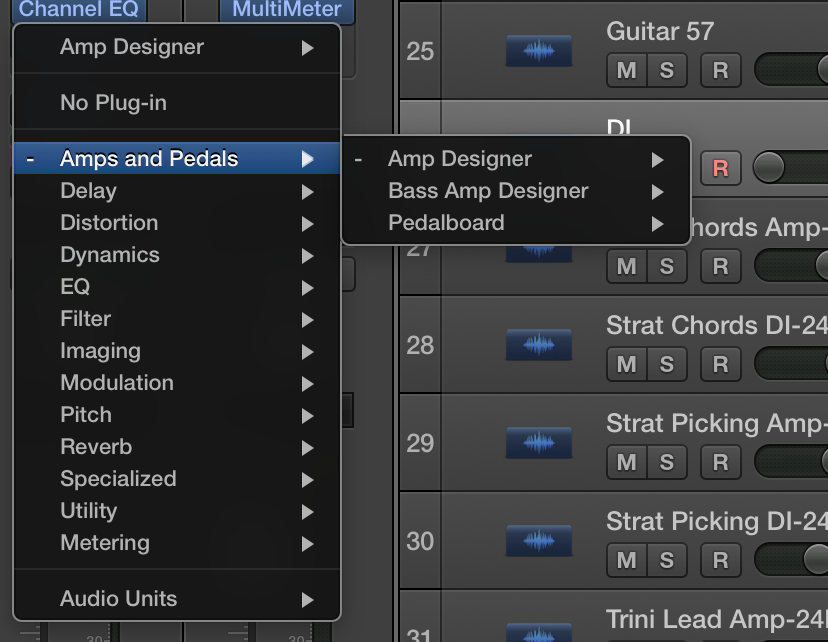Click the MultiMeter plug-in slot
The width and height of the screenshot is (828, 642).
click(286, 11)
